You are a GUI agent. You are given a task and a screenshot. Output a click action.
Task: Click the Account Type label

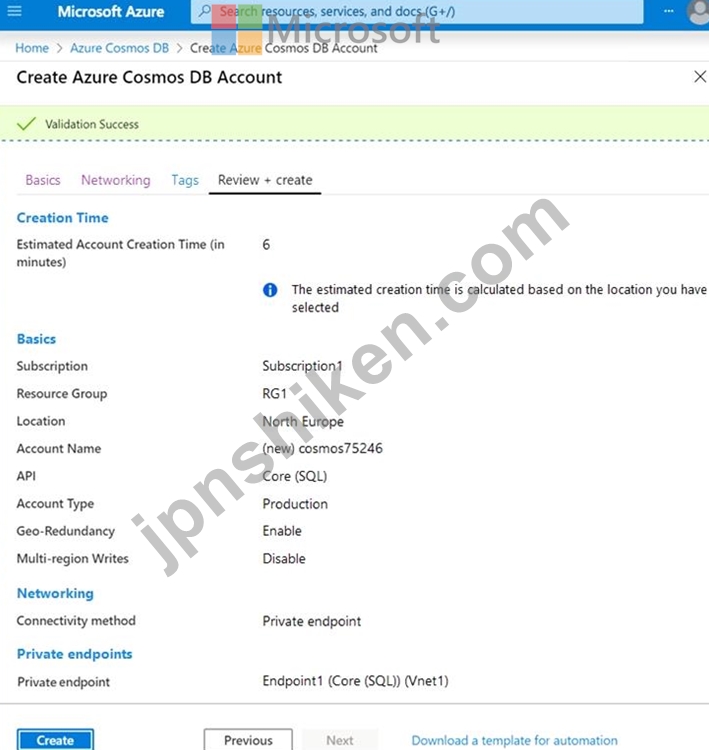coord(55,504)
